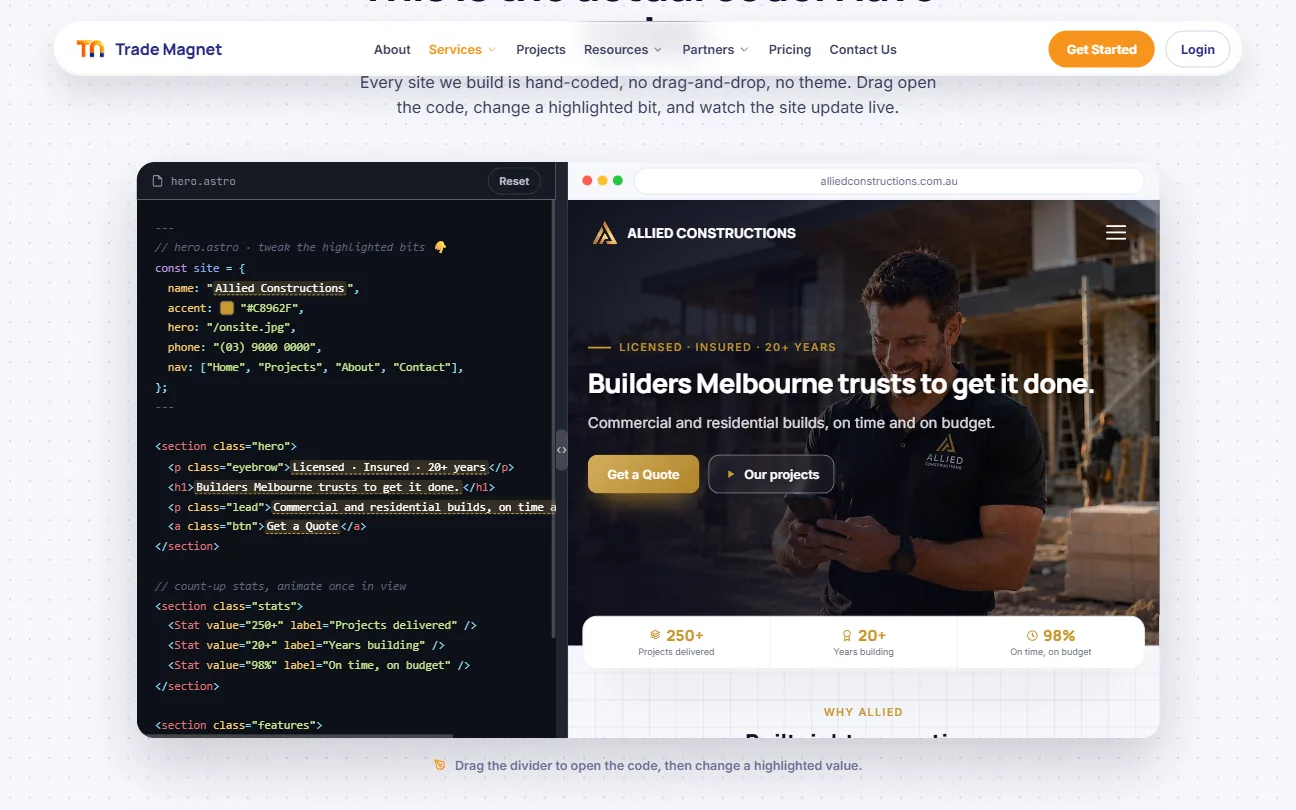The image size is (1296, 810).
Task: Go to the Pricing page
Action: pos(790,49)
